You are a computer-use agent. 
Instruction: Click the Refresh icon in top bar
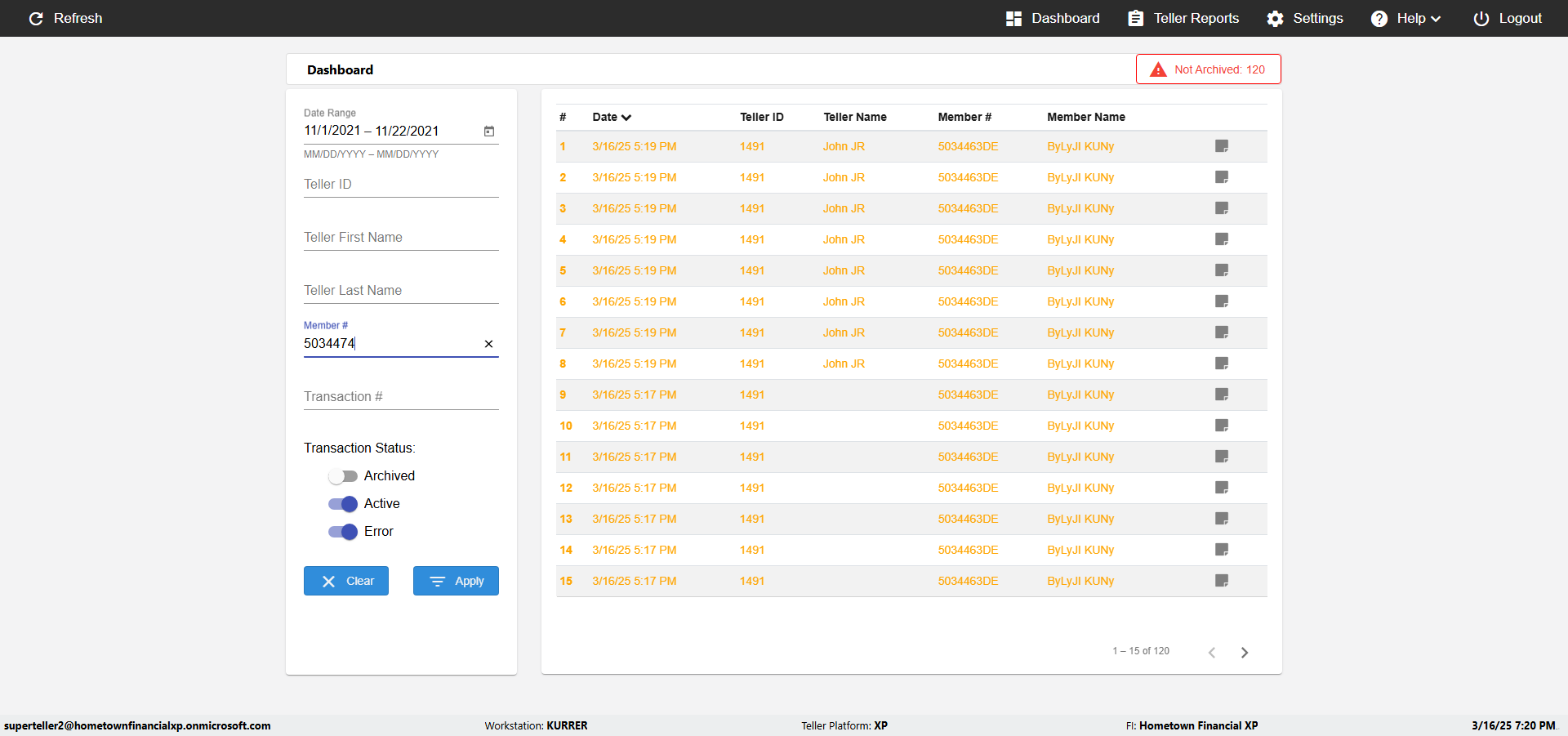point(36,18)
